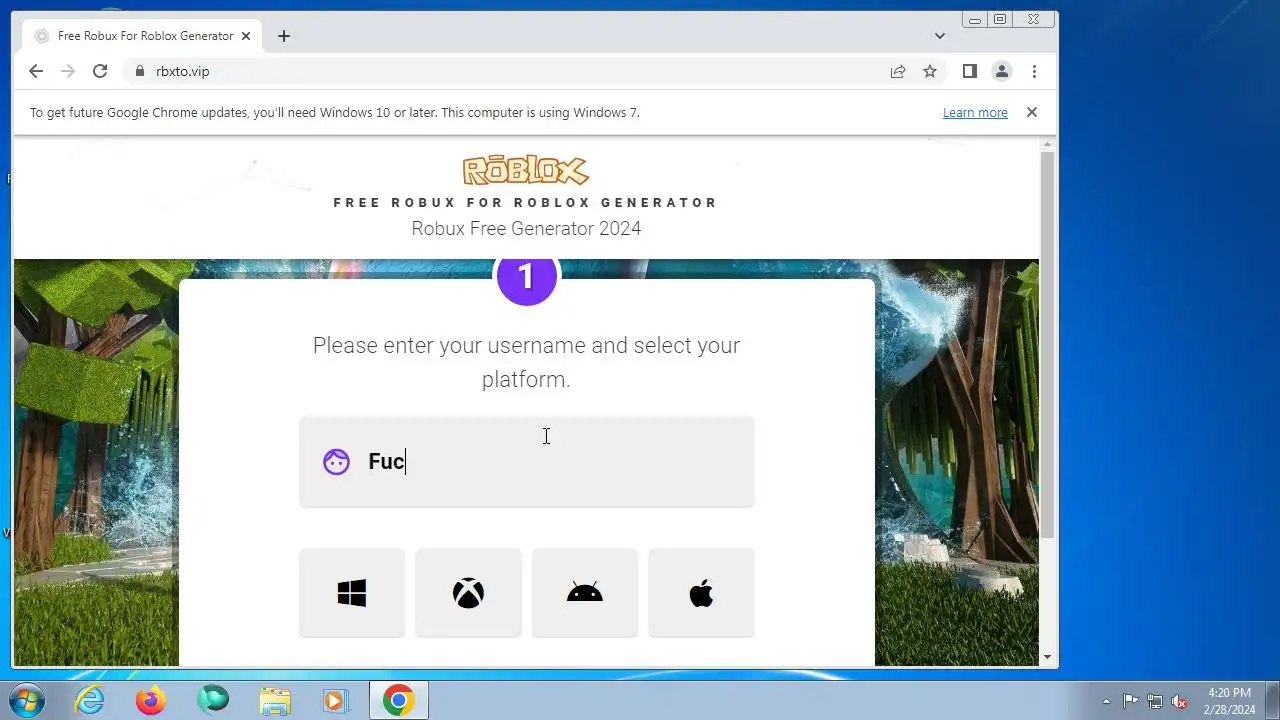Select the Android platform button

point(585,593)
